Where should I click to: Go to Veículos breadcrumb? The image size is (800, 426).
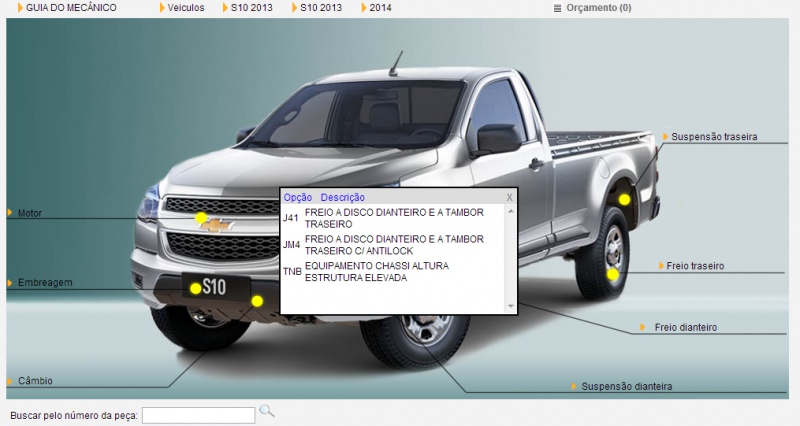(x=186, y=8)
